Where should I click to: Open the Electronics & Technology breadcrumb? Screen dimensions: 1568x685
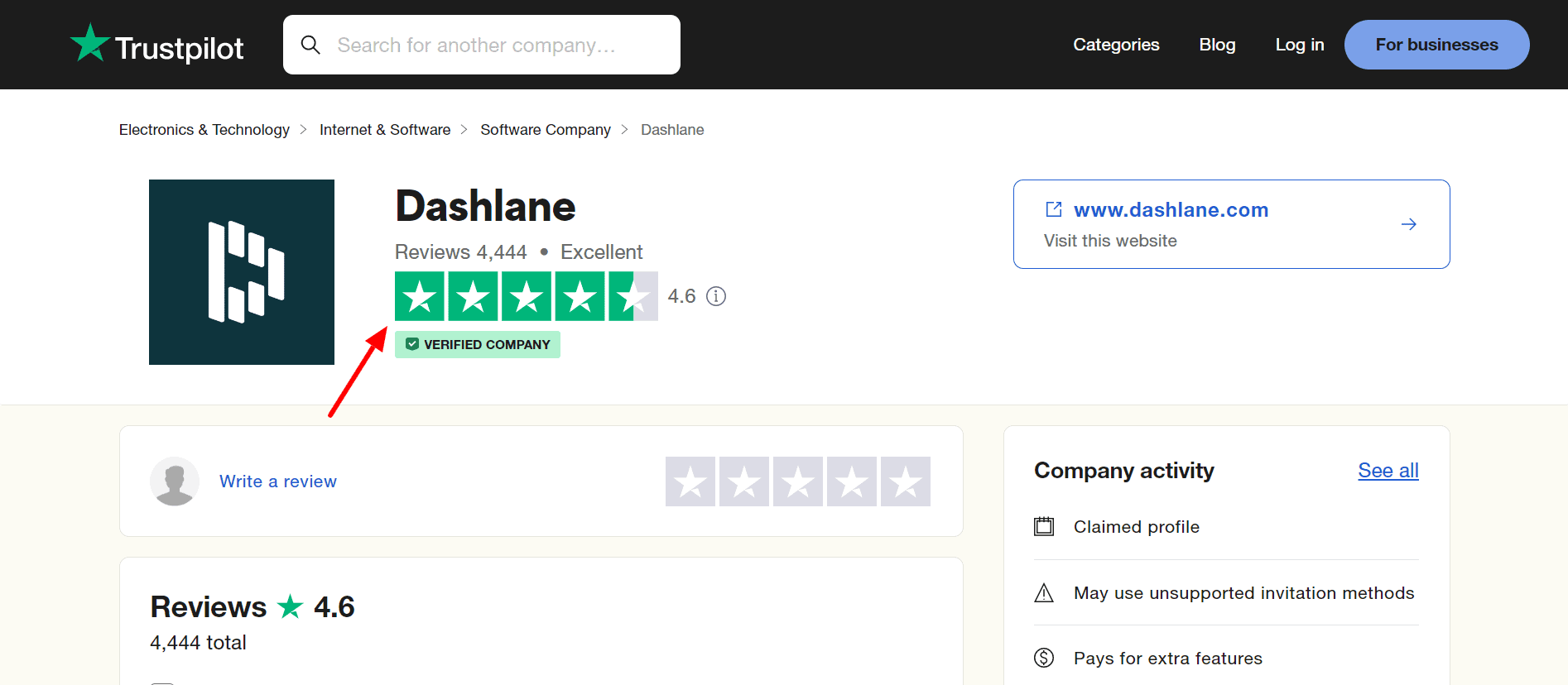[x=204, y=130]
